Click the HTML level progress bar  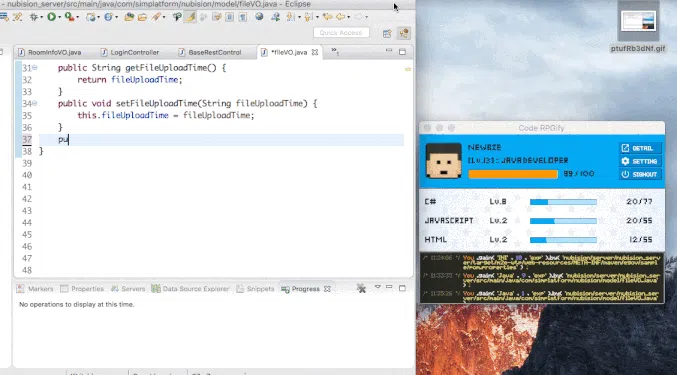pyautogui.click(x=563, y=240)
